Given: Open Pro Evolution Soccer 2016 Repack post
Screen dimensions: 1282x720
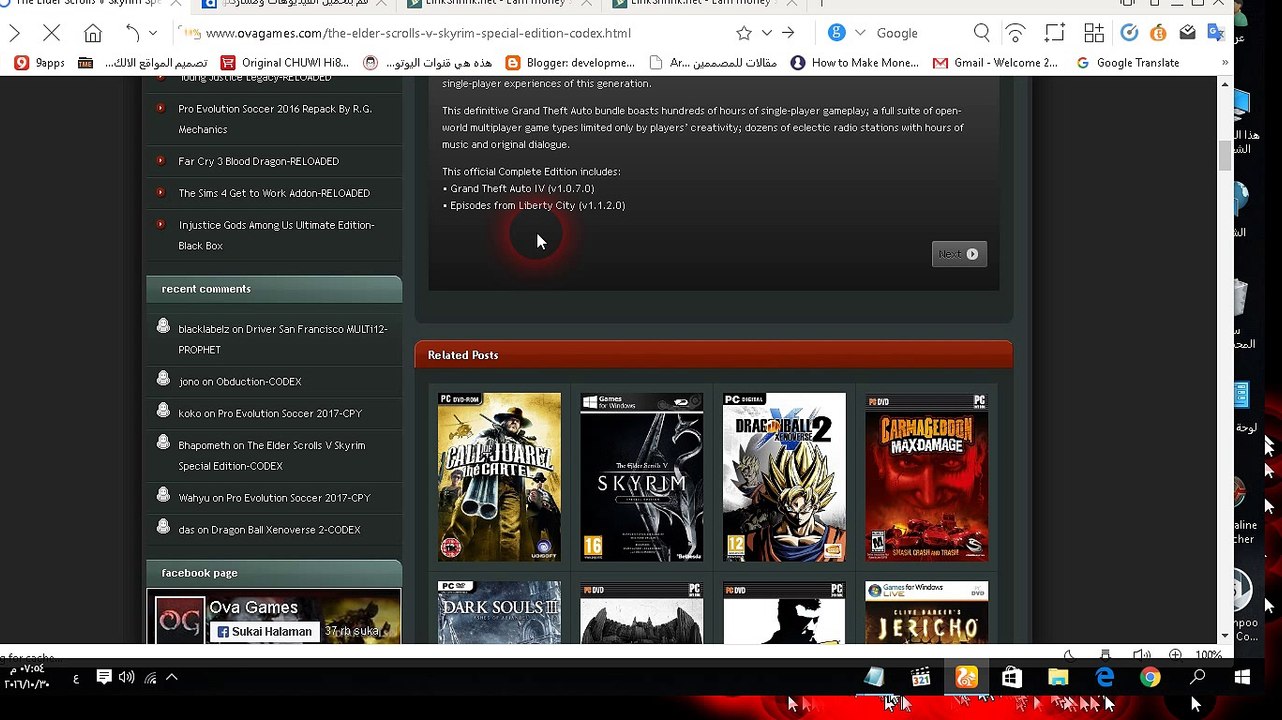Looking at the screenshot, I should (275, 119).
